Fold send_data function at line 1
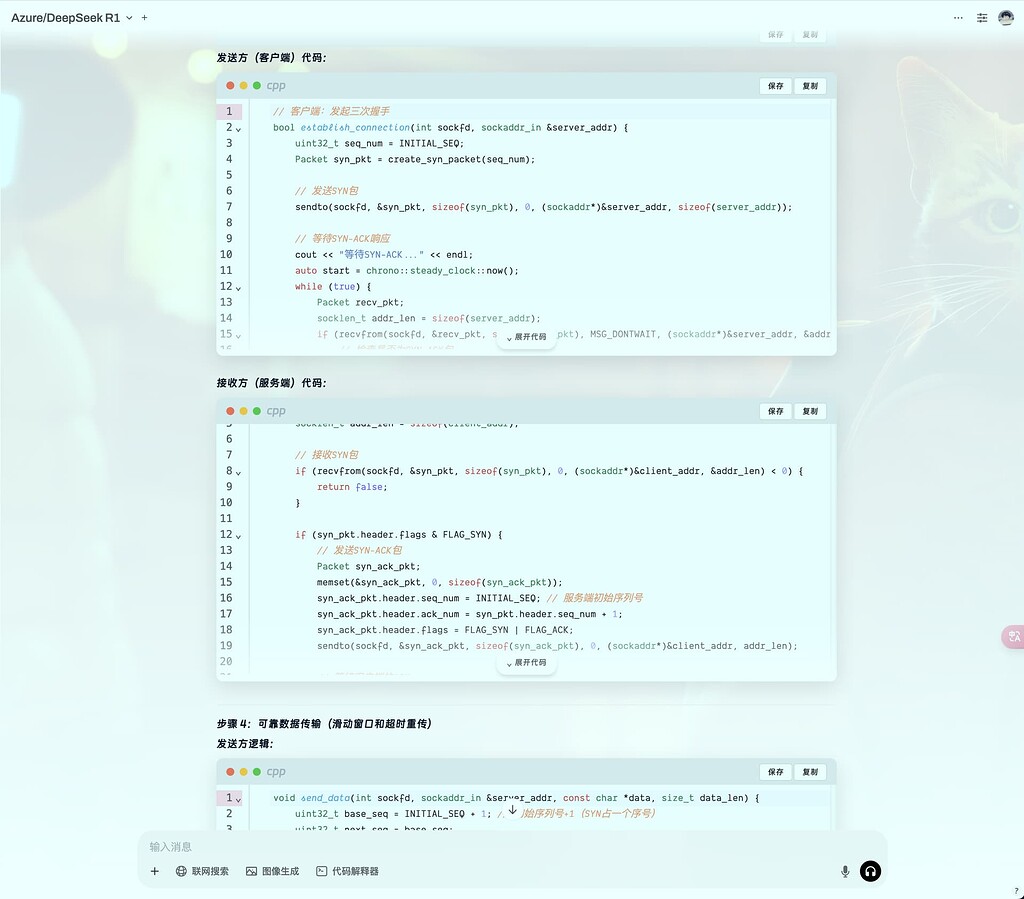This screenshot has width=1024, height=899. click(x=238, y=800)
